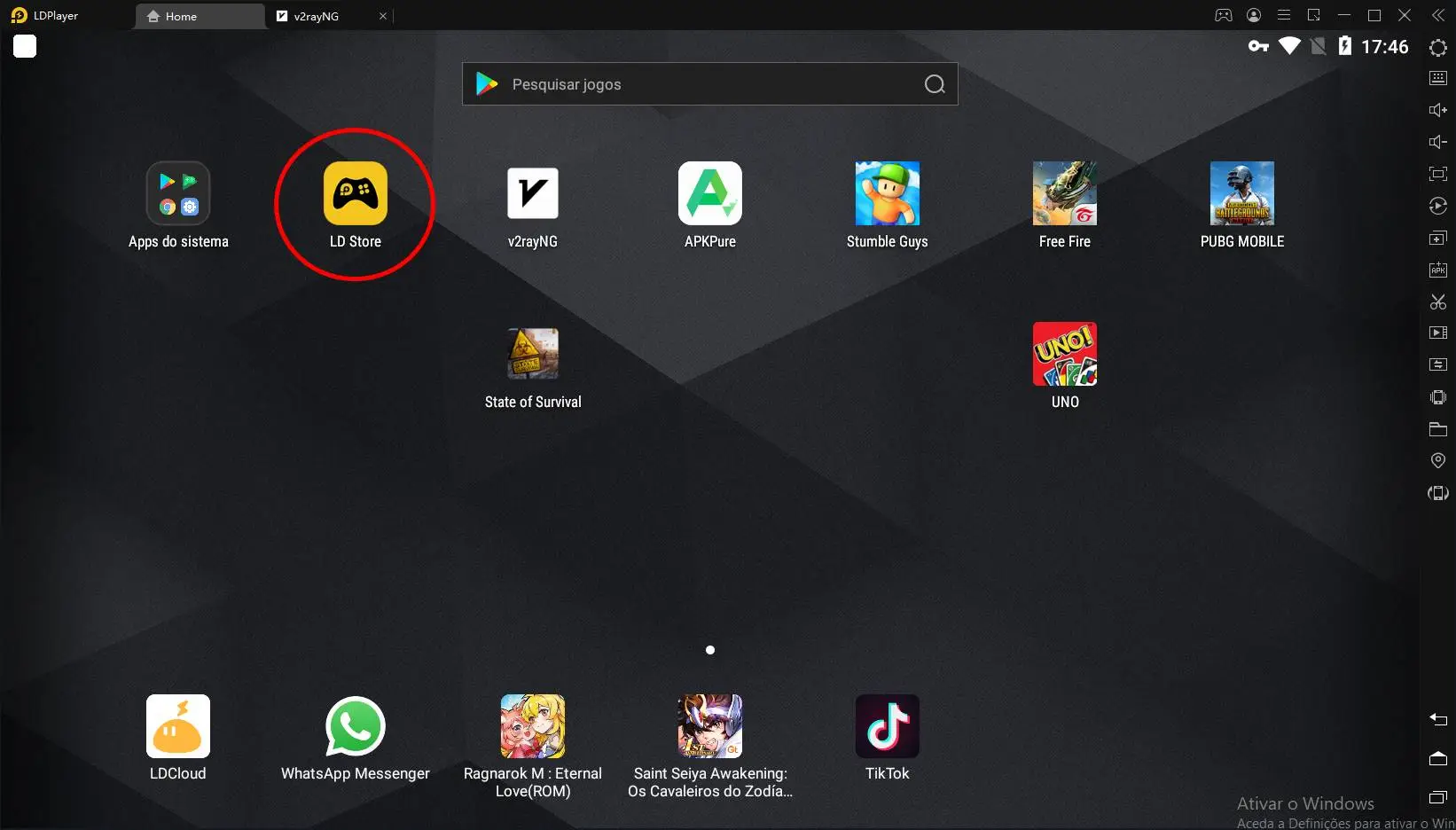
Task: Take a screenshot with scissors icon
Action: pyautogui.click(x=1438, y=301)
